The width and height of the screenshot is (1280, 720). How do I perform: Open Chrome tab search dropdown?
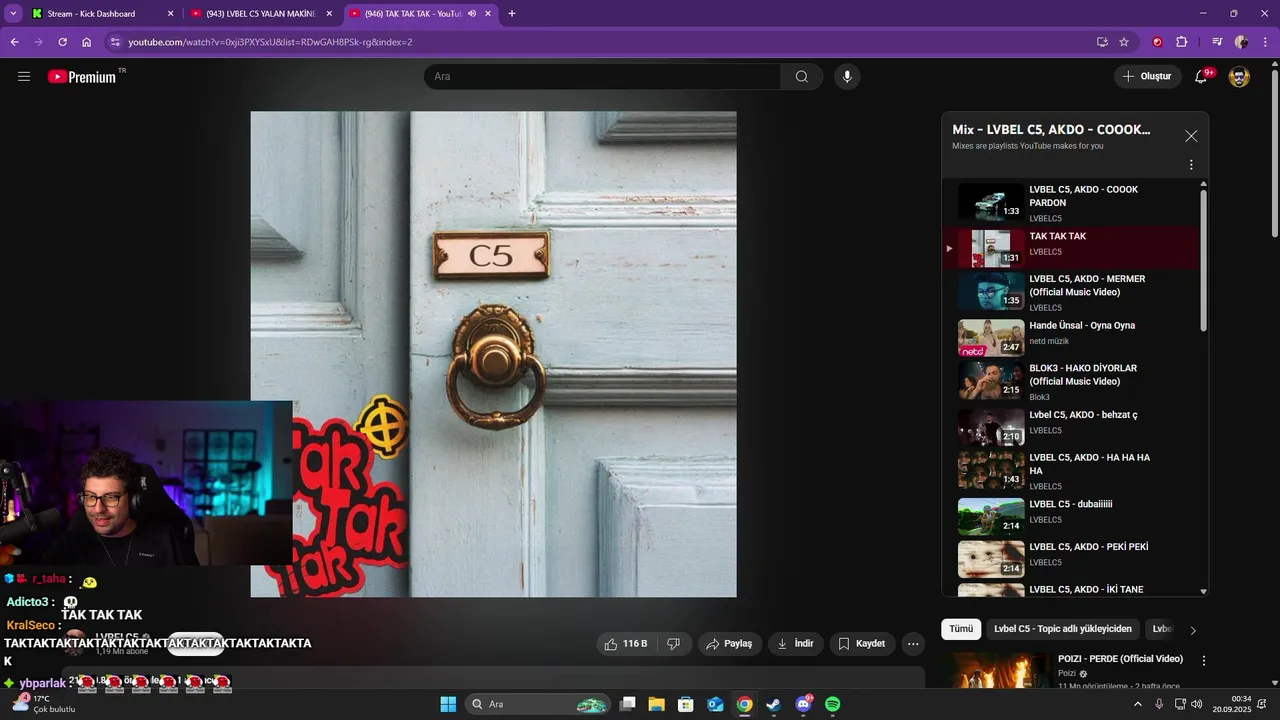coord(14,14)
